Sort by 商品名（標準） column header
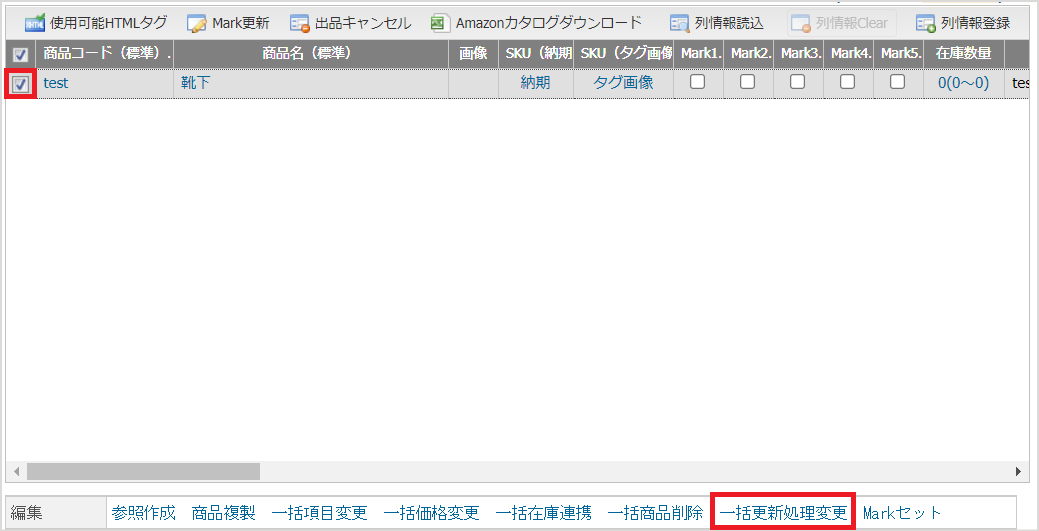The height and width of the screenshot is (531, 1039). tap(311, 54)
